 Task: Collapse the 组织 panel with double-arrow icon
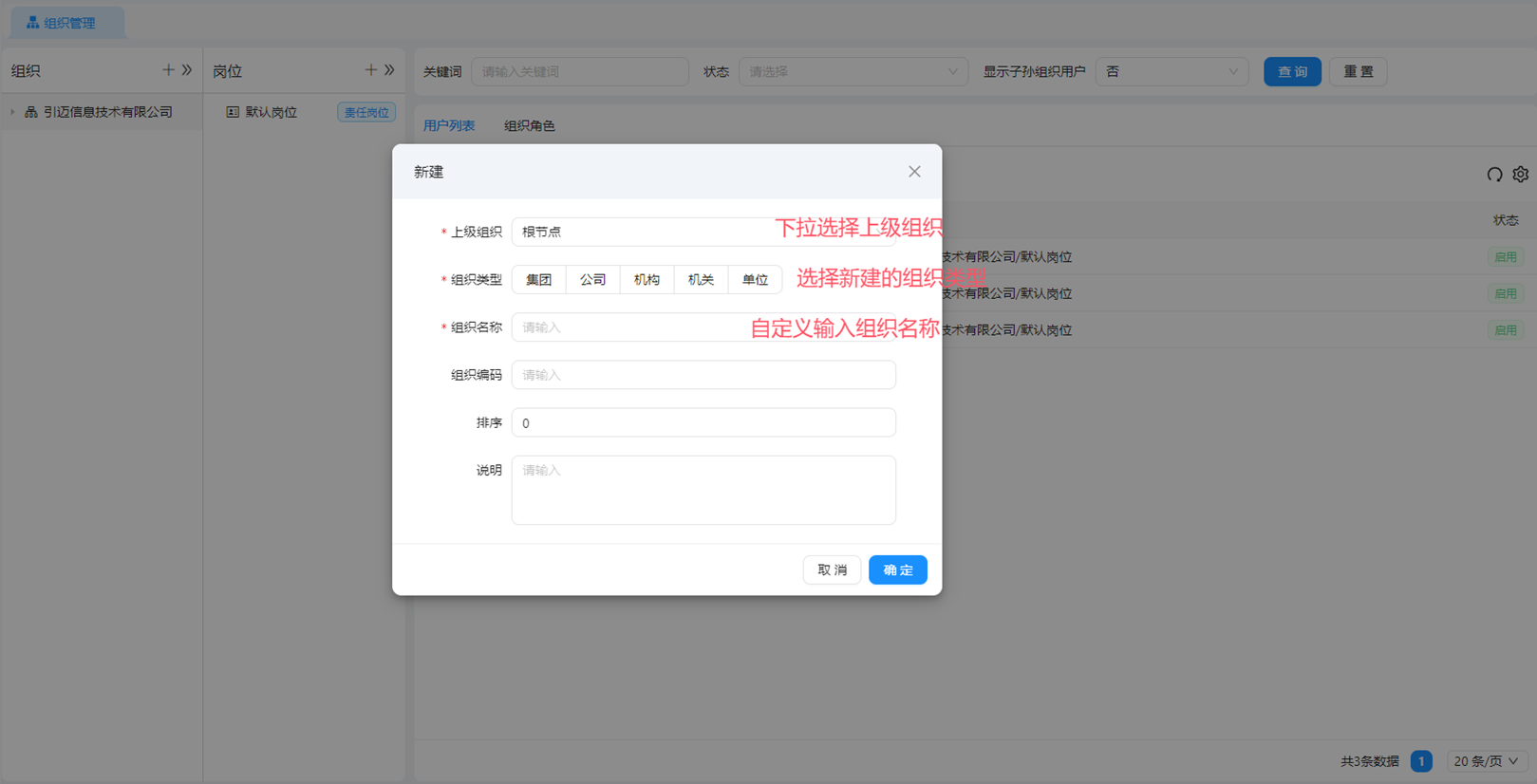[x=187, y=70]
